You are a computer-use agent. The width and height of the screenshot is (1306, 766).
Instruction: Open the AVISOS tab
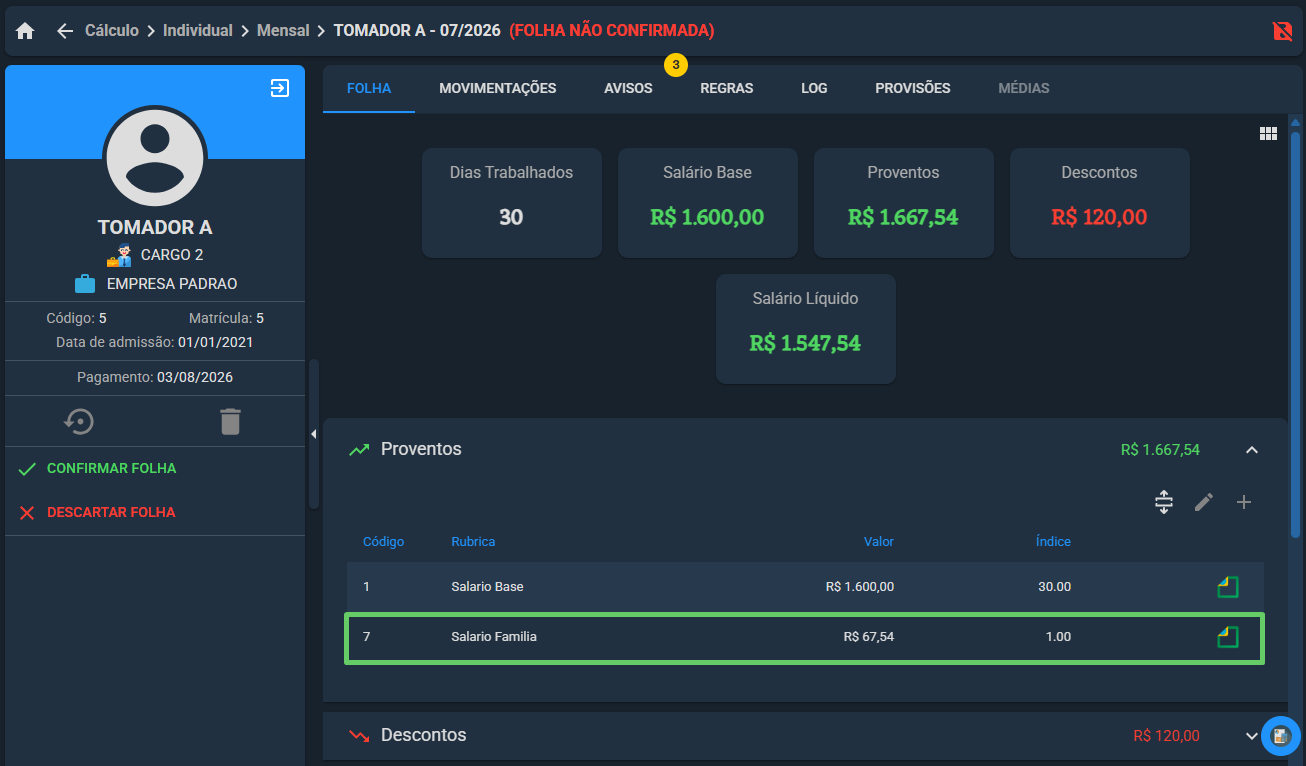pos(628,88)
